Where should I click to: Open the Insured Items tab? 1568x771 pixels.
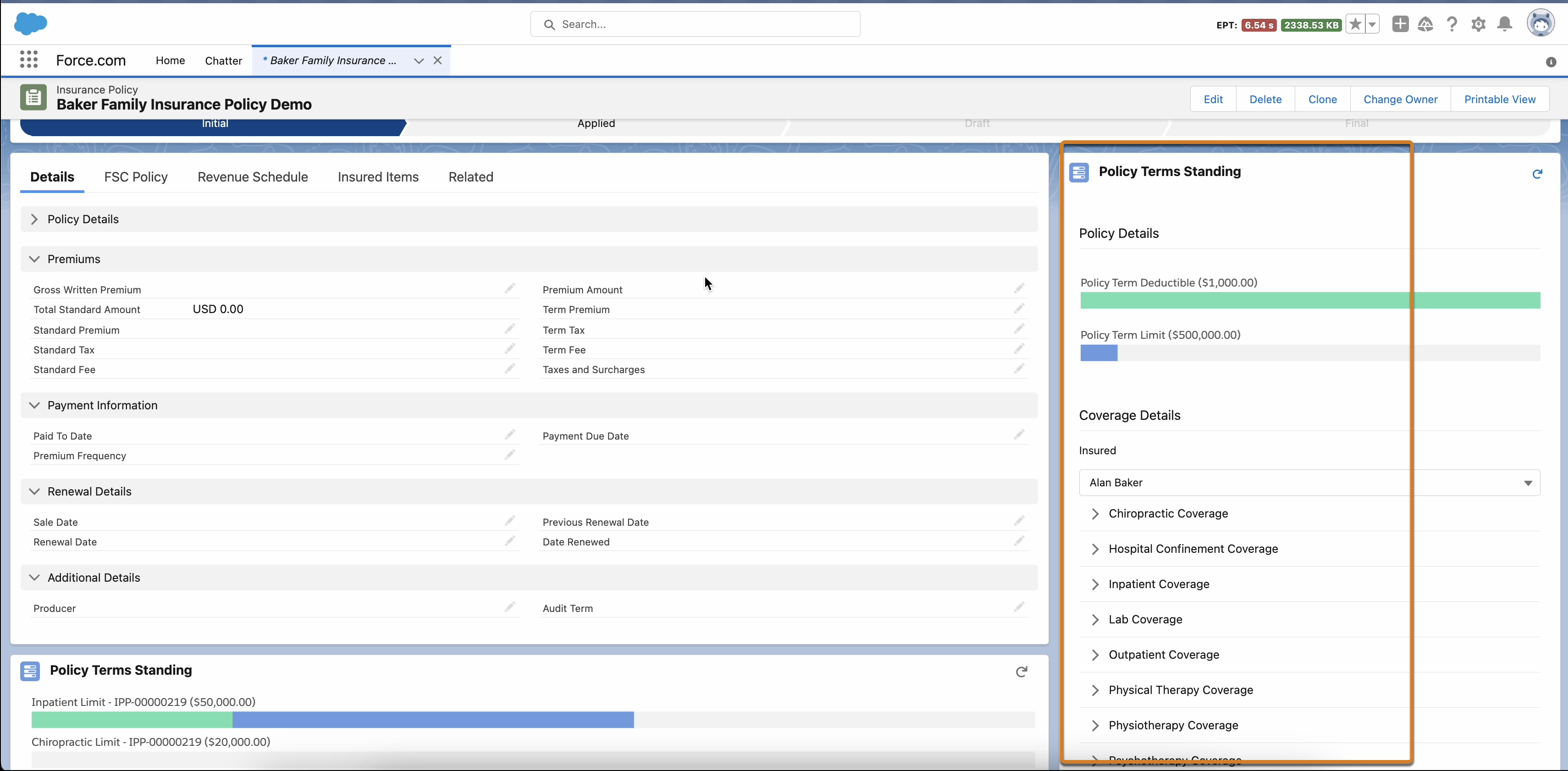pos(378,177)
